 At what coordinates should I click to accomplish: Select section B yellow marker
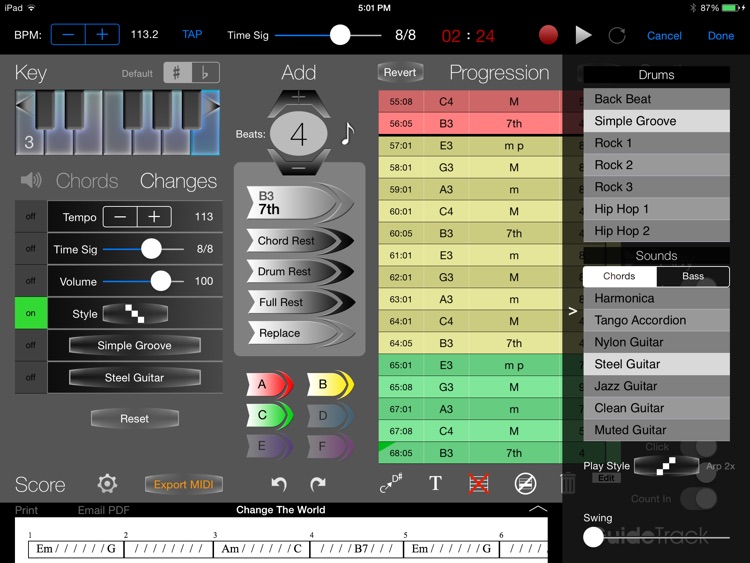point(330,385)
